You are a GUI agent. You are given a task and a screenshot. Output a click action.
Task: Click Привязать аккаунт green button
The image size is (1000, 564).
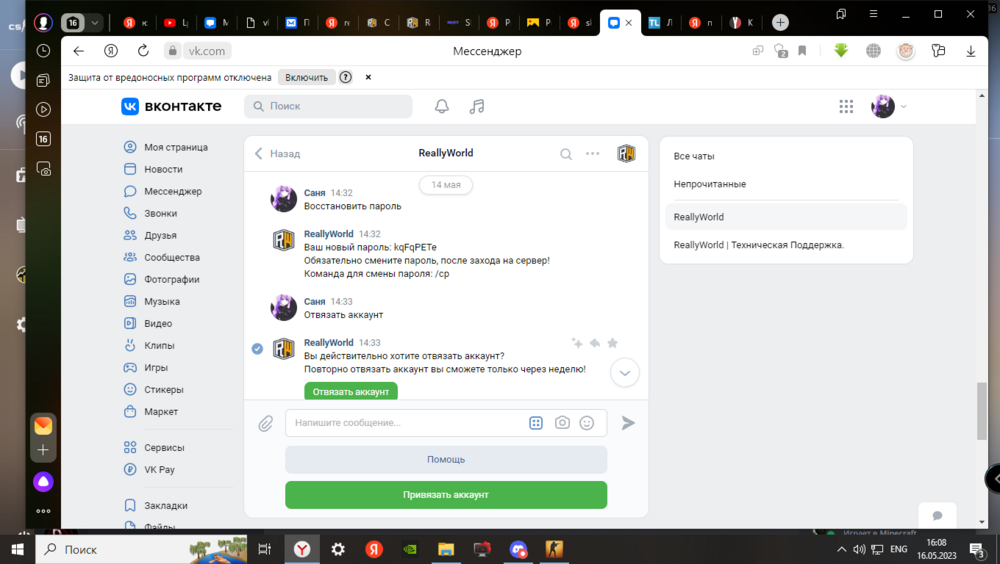click(x=446, y=495)
